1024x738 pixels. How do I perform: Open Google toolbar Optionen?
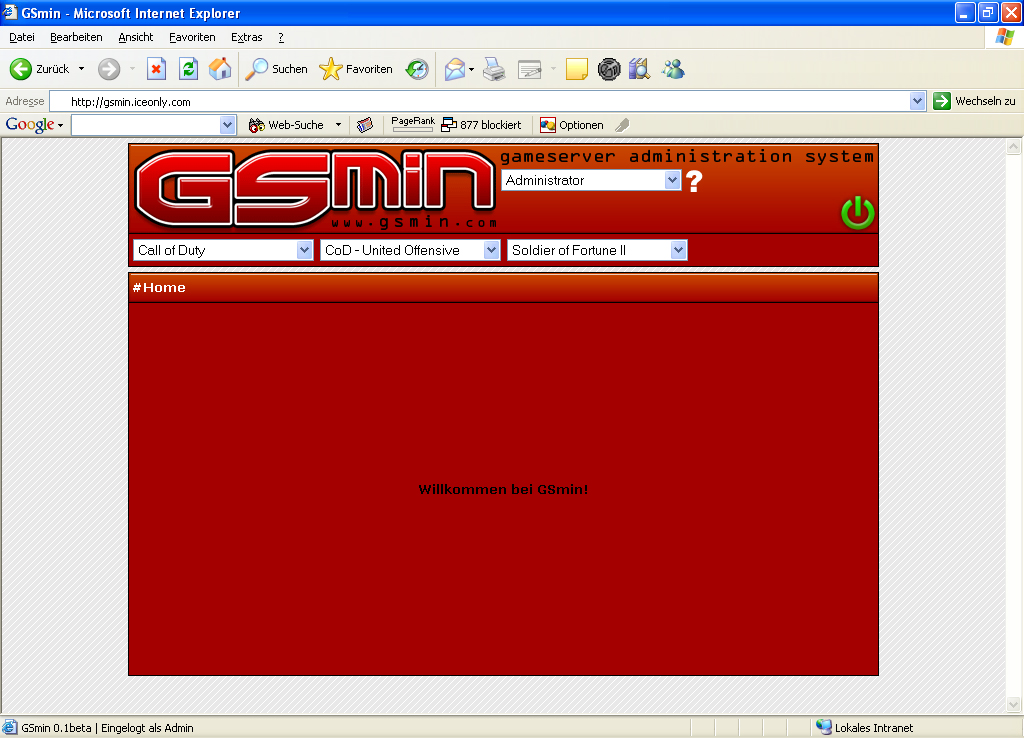pos(571,125)
